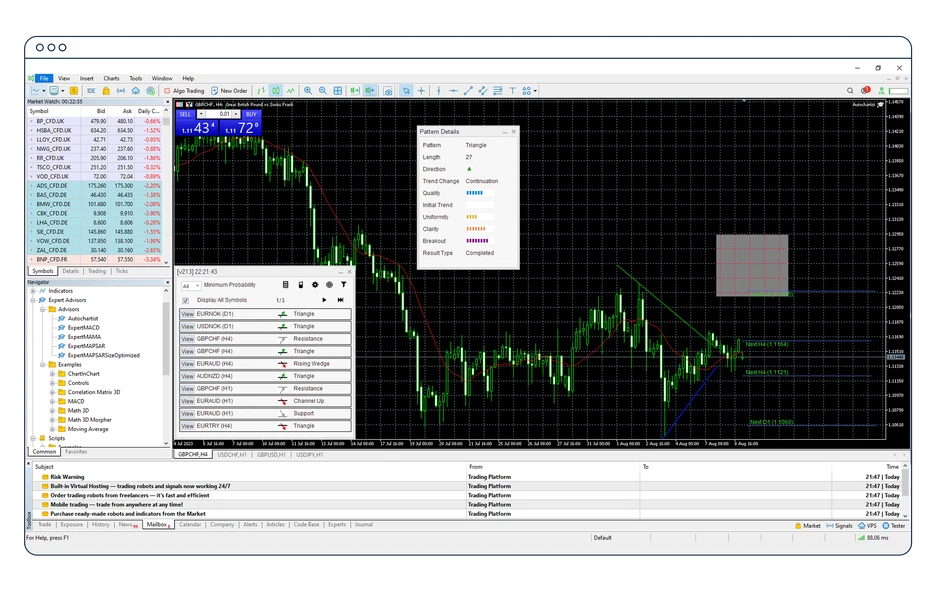The width and height of the screenshot is (936, 591).
Task: Select the equidistant channel tool
Action: coord(482,91)
